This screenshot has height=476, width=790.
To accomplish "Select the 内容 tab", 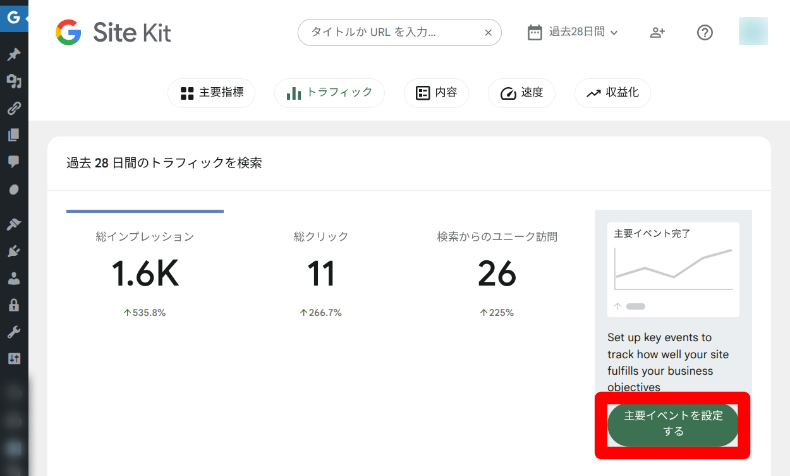I will [x=436, y=93].
